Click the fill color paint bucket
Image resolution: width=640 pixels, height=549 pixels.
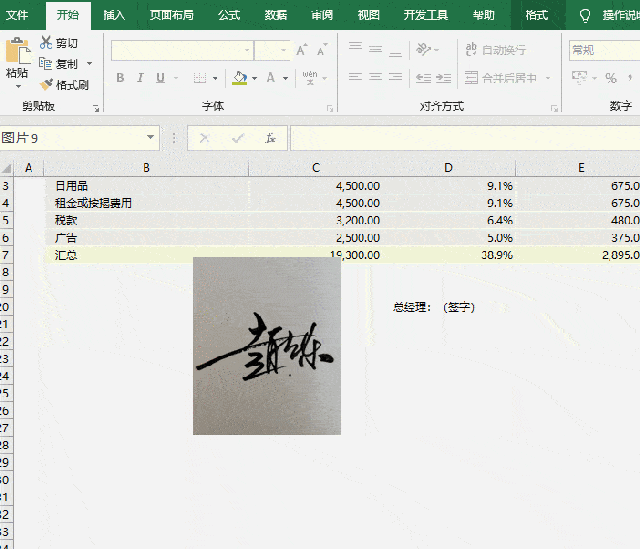[240, 78]
